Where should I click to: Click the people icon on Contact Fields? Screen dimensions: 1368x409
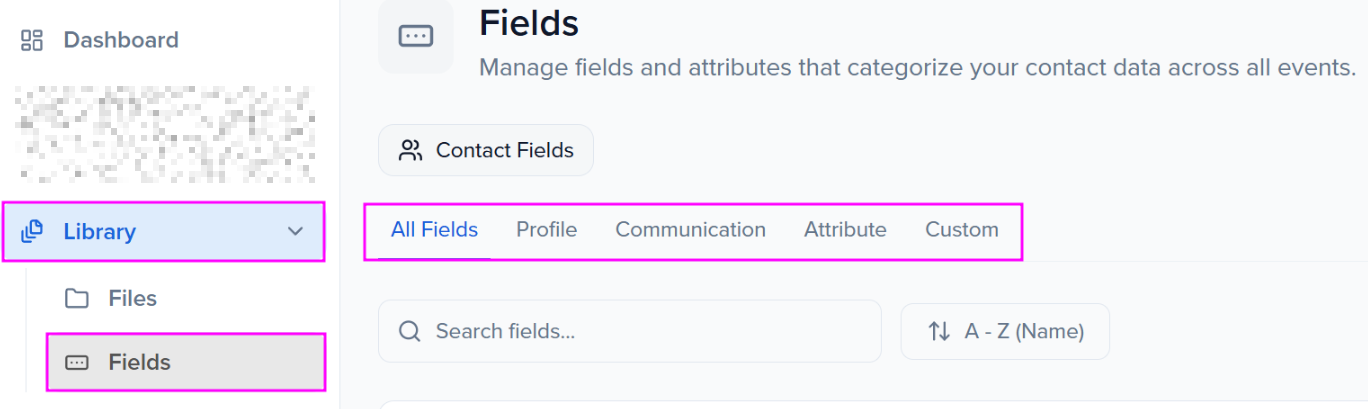point(410,150)
